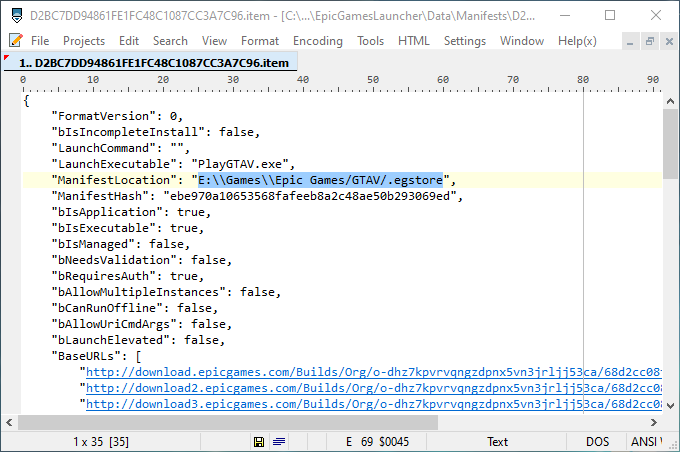
Task: Click the Text file type status field
Action: coord(497,442)
